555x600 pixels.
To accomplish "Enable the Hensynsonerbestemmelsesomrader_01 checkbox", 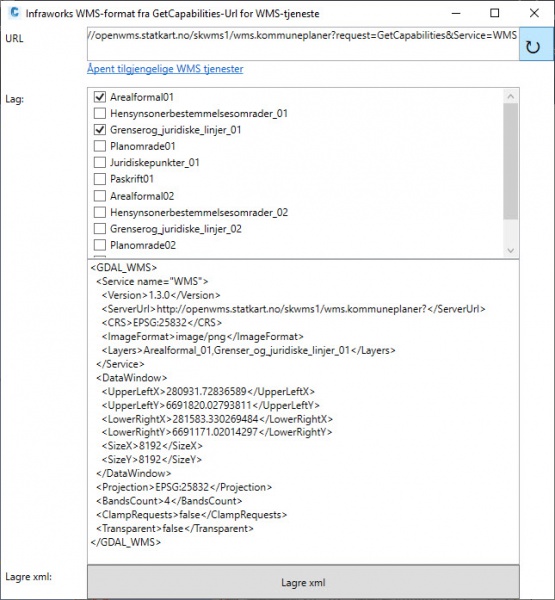I will [100, 113].
